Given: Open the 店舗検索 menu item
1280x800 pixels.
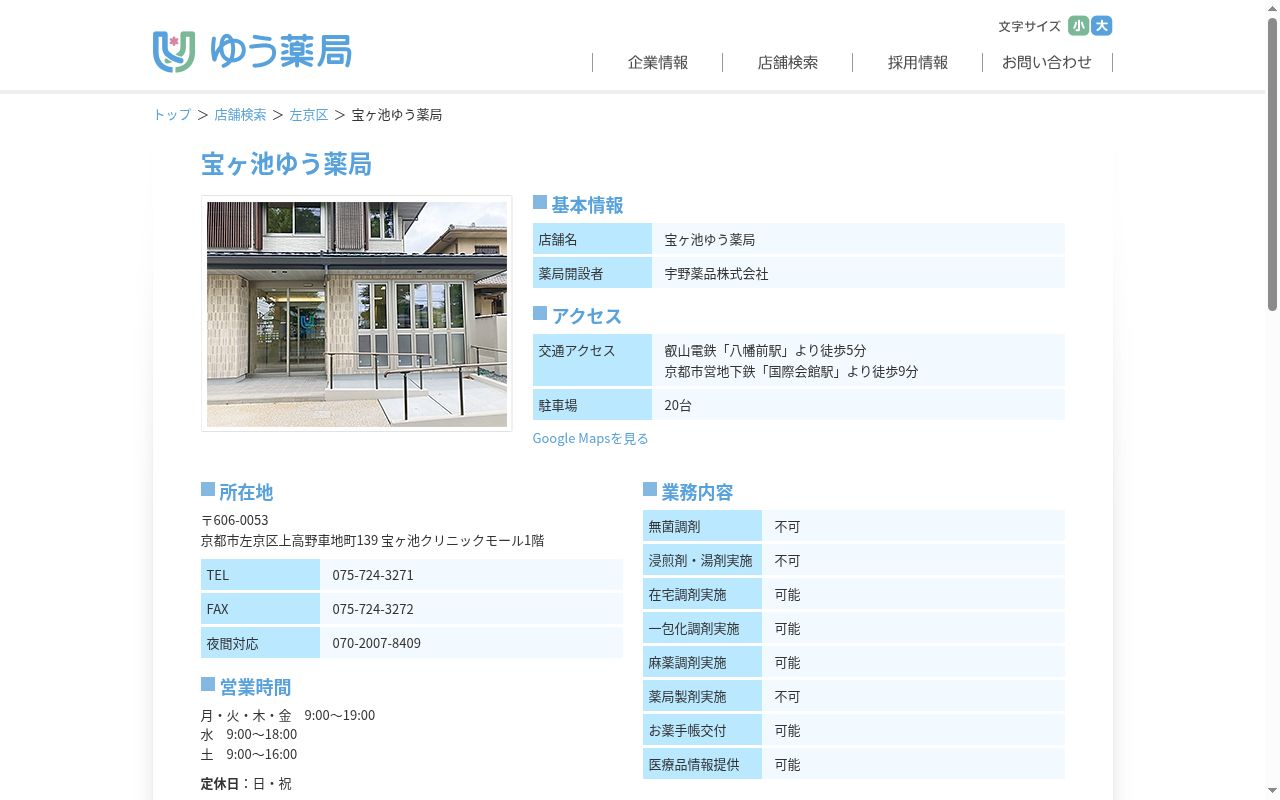Looking at the screenshot, I should pos(788,62).
